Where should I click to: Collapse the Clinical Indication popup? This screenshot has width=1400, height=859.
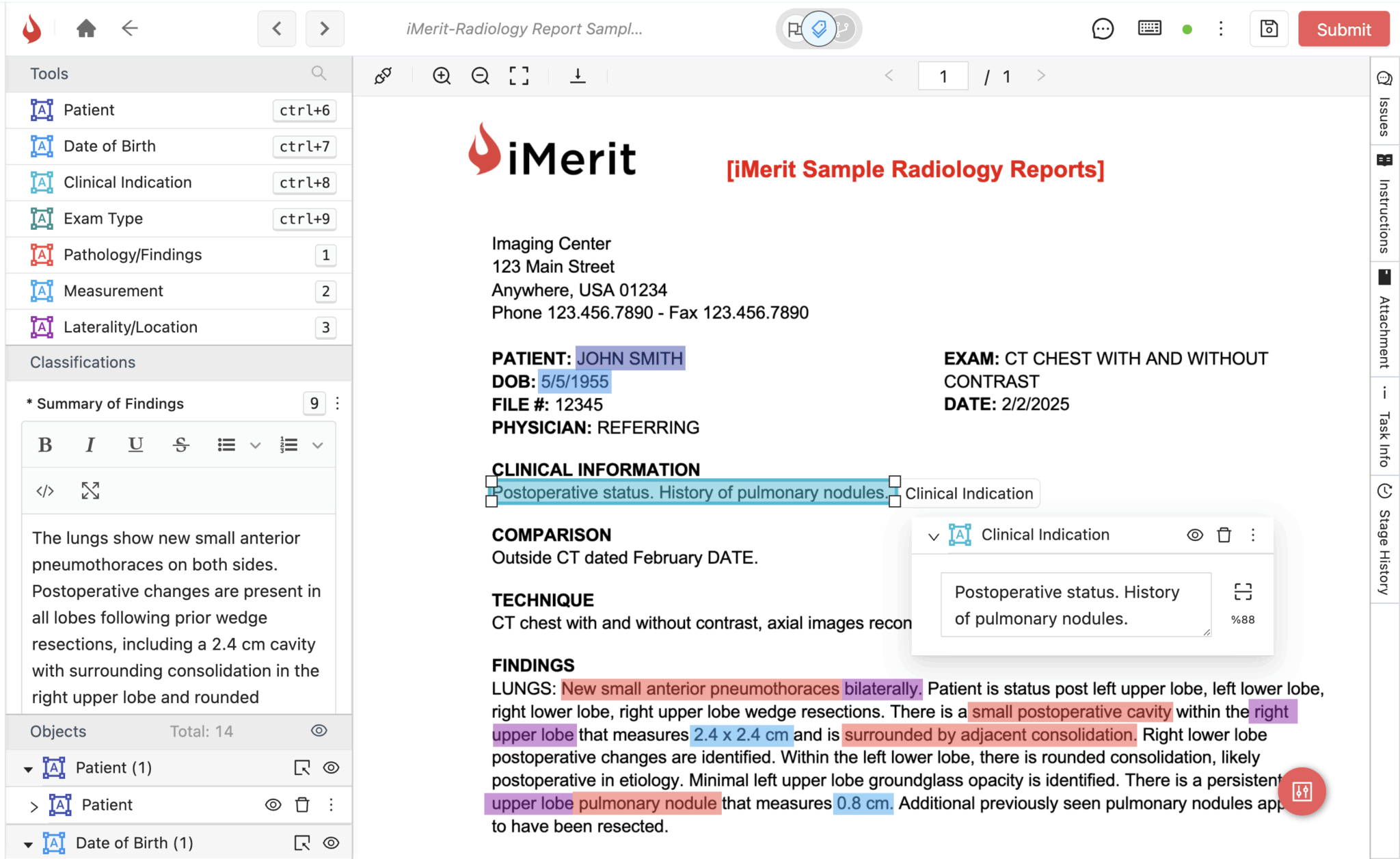click(933, 536)
